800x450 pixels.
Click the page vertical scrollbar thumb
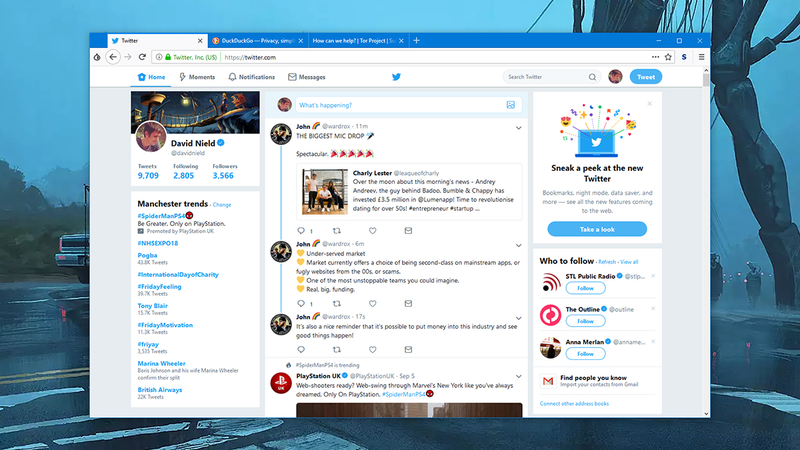pyautogui.click(x=706, y=80)
